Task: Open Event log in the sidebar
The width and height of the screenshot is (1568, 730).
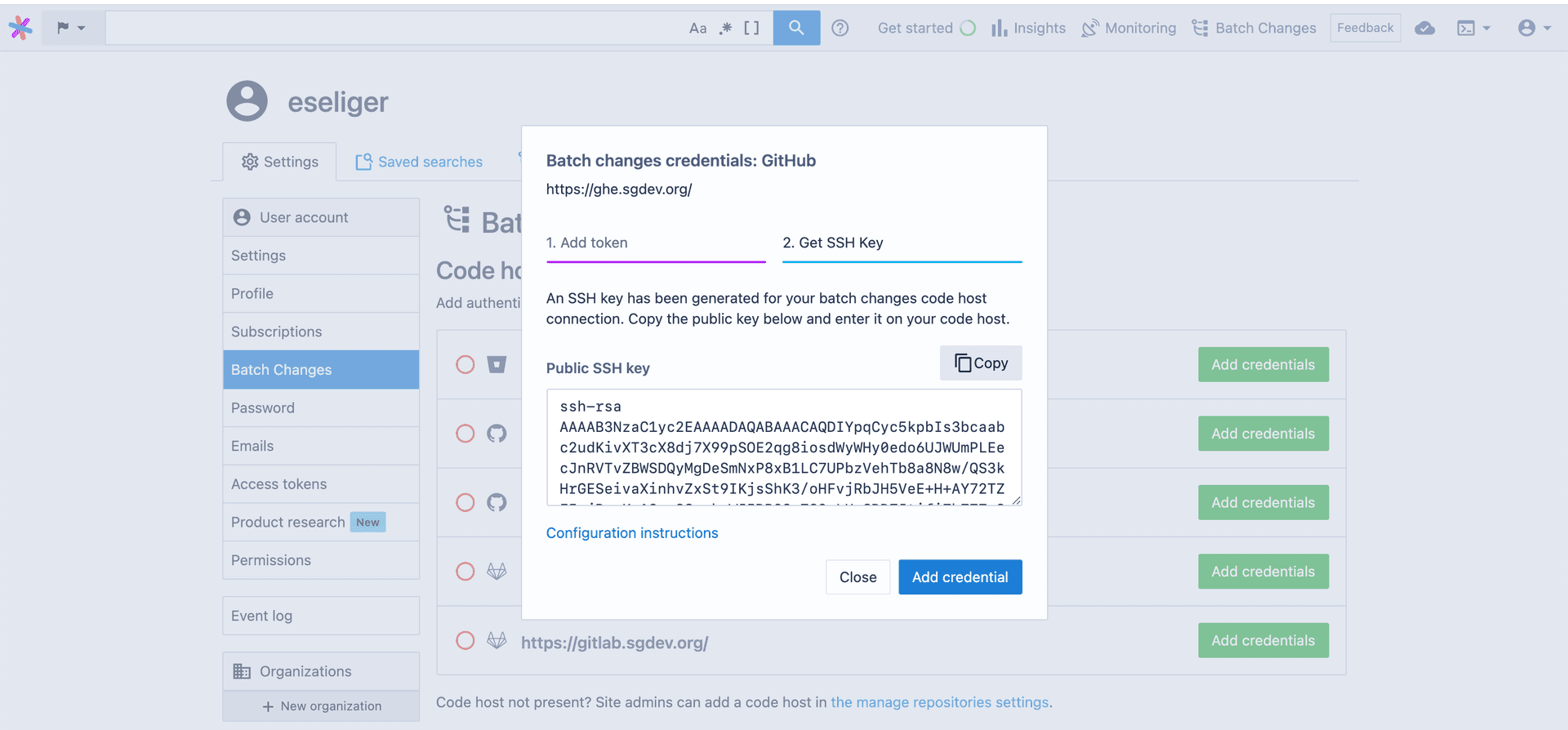Action: 321,616
